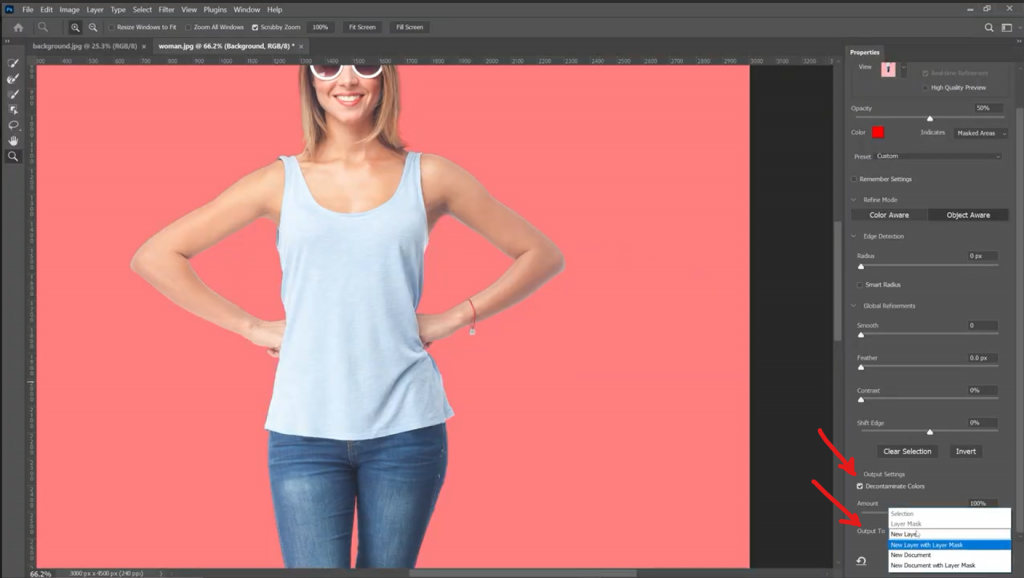Image resolution: width=1024 pixels, height=578 pixels.
Task: Open the Indicates Masked Areas dropdown
Action: coord(980,133)
